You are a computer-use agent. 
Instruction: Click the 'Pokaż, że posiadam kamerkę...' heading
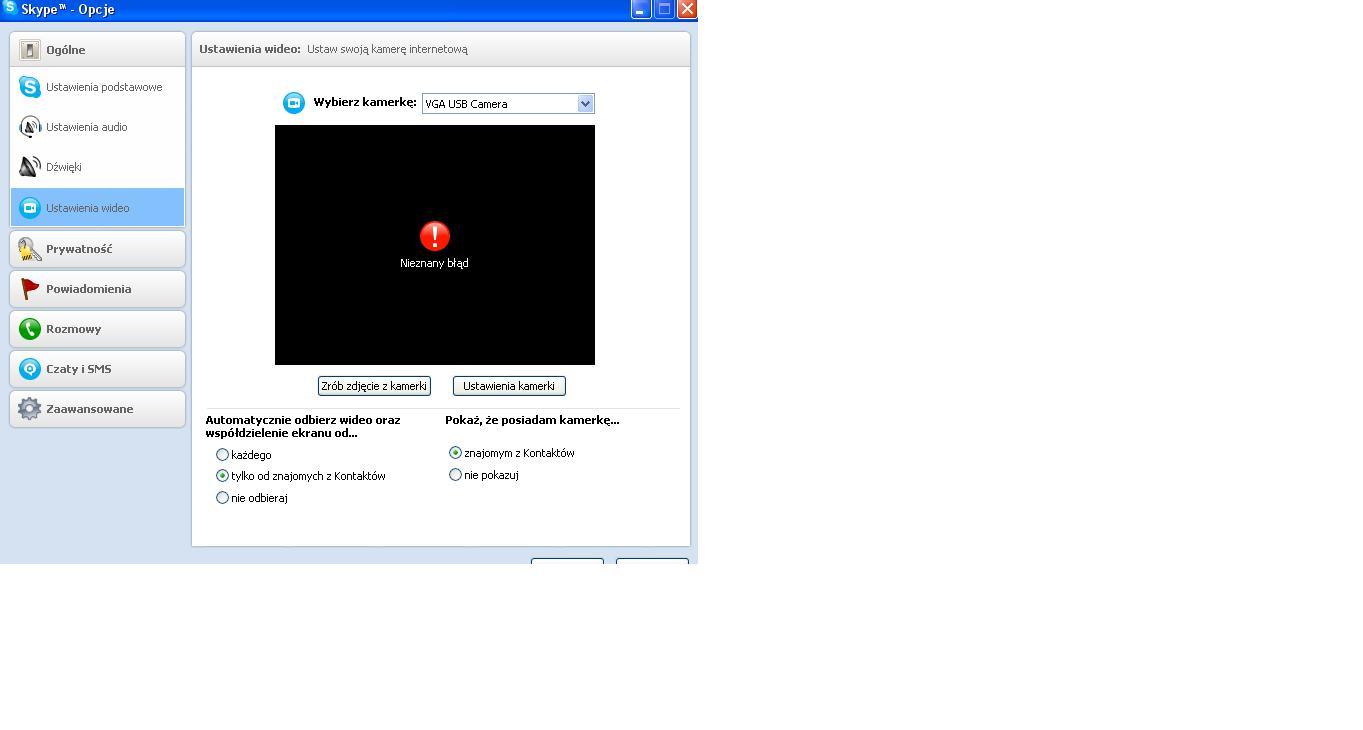(532, 420)
